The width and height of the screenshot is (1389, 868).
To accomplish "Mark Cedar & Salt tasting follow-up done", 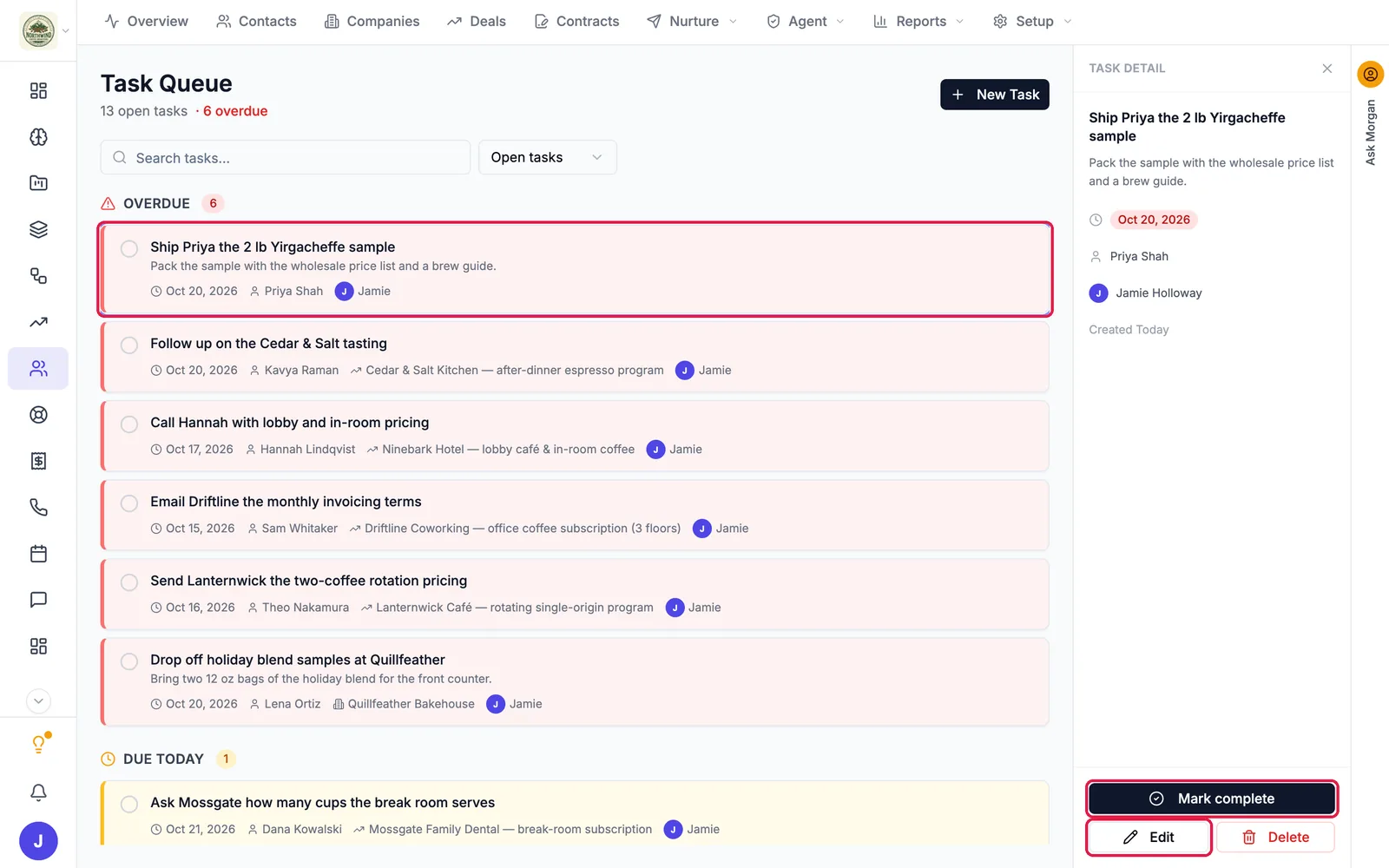I will (x=129, y=345).
